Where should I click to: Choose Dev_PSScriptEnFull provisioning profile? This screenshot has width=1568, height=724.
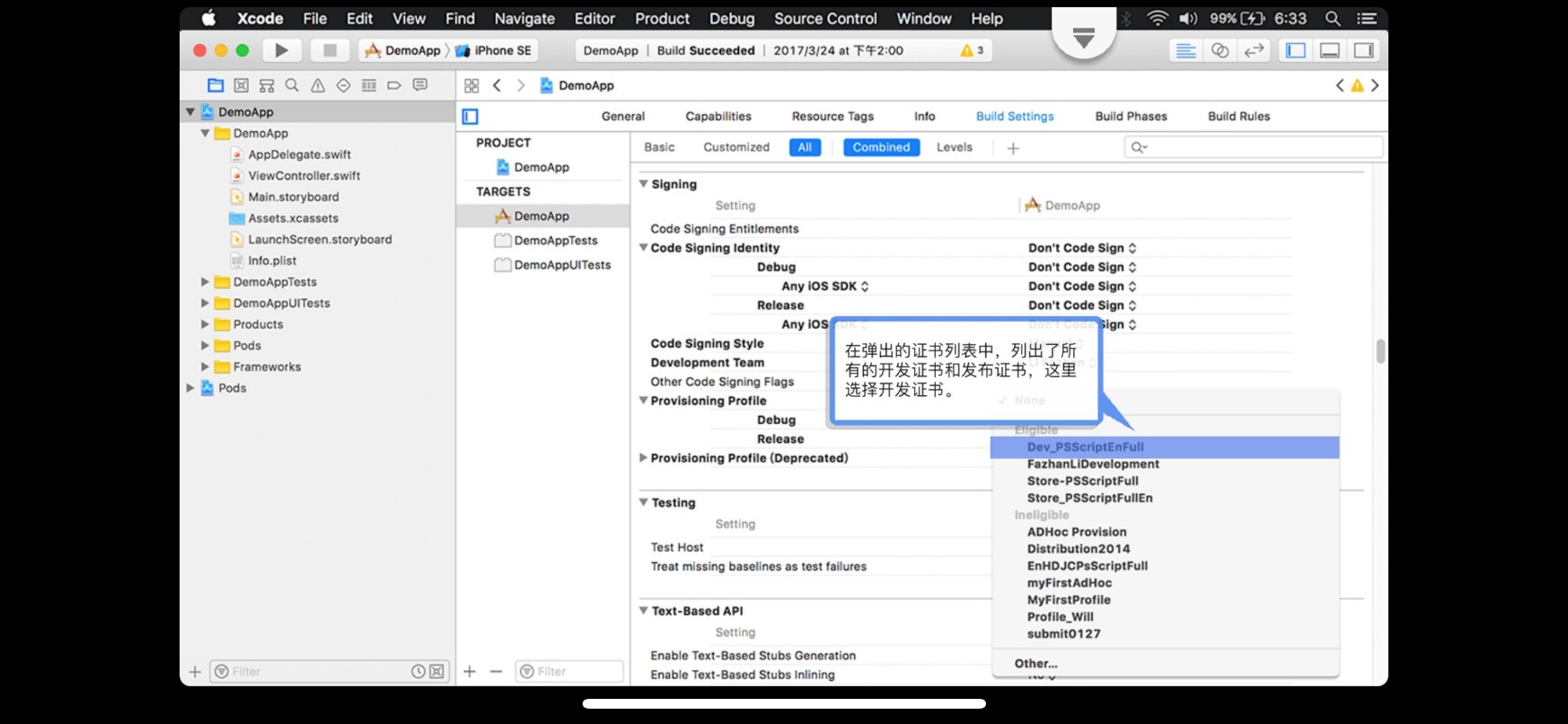(x=1165, y=446)
